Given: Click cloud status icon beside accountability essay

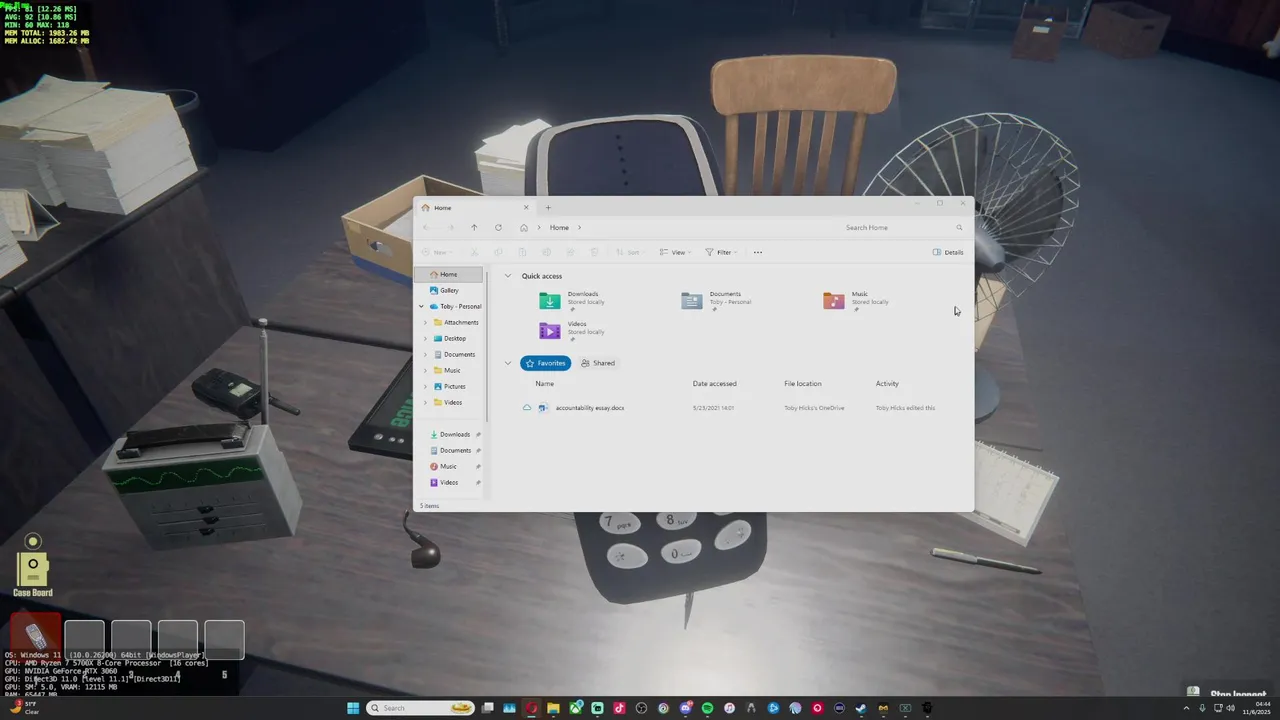Looking at the screenshot, I should (527, 408).
